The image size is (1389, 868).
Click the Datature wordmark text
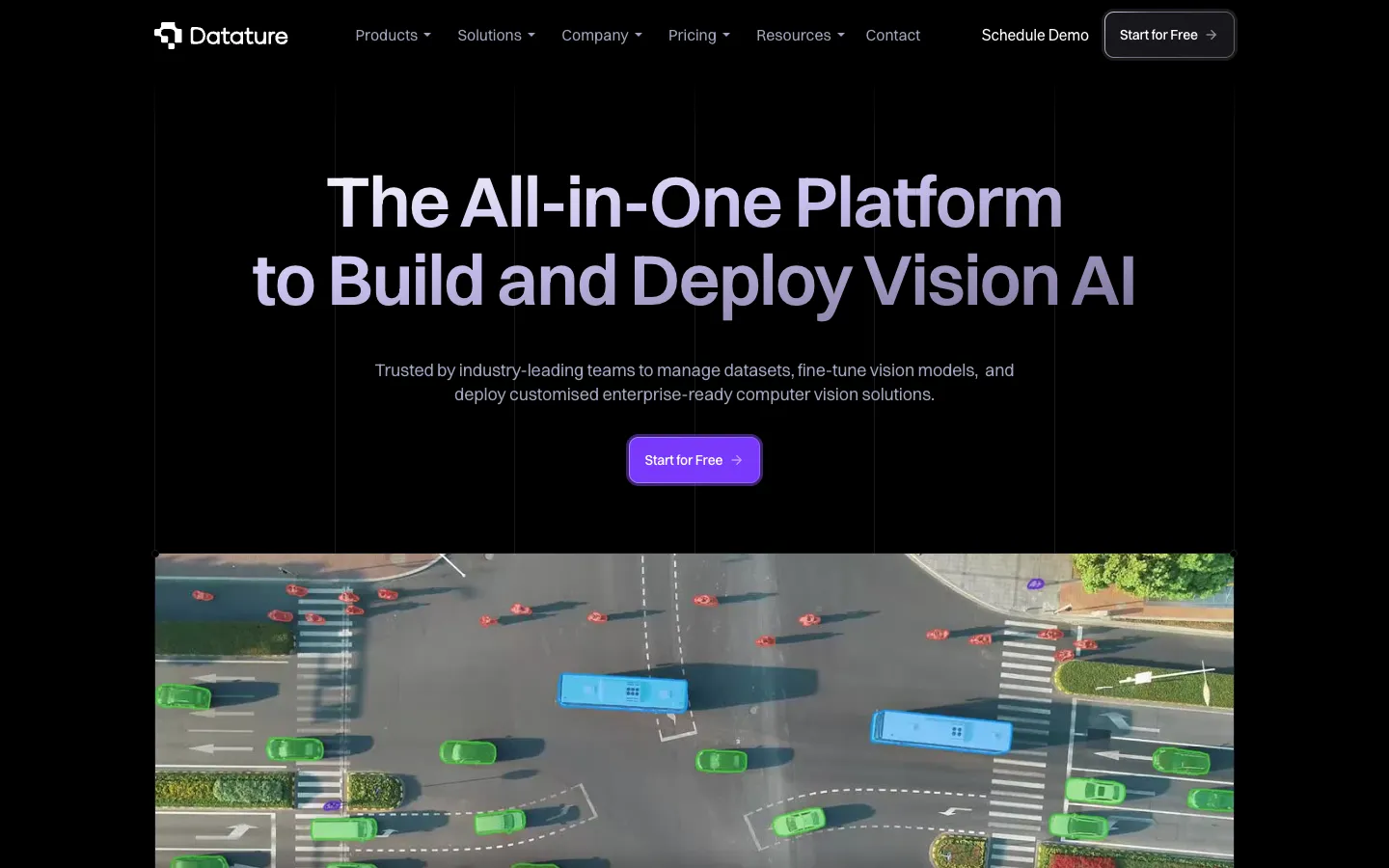238,36
